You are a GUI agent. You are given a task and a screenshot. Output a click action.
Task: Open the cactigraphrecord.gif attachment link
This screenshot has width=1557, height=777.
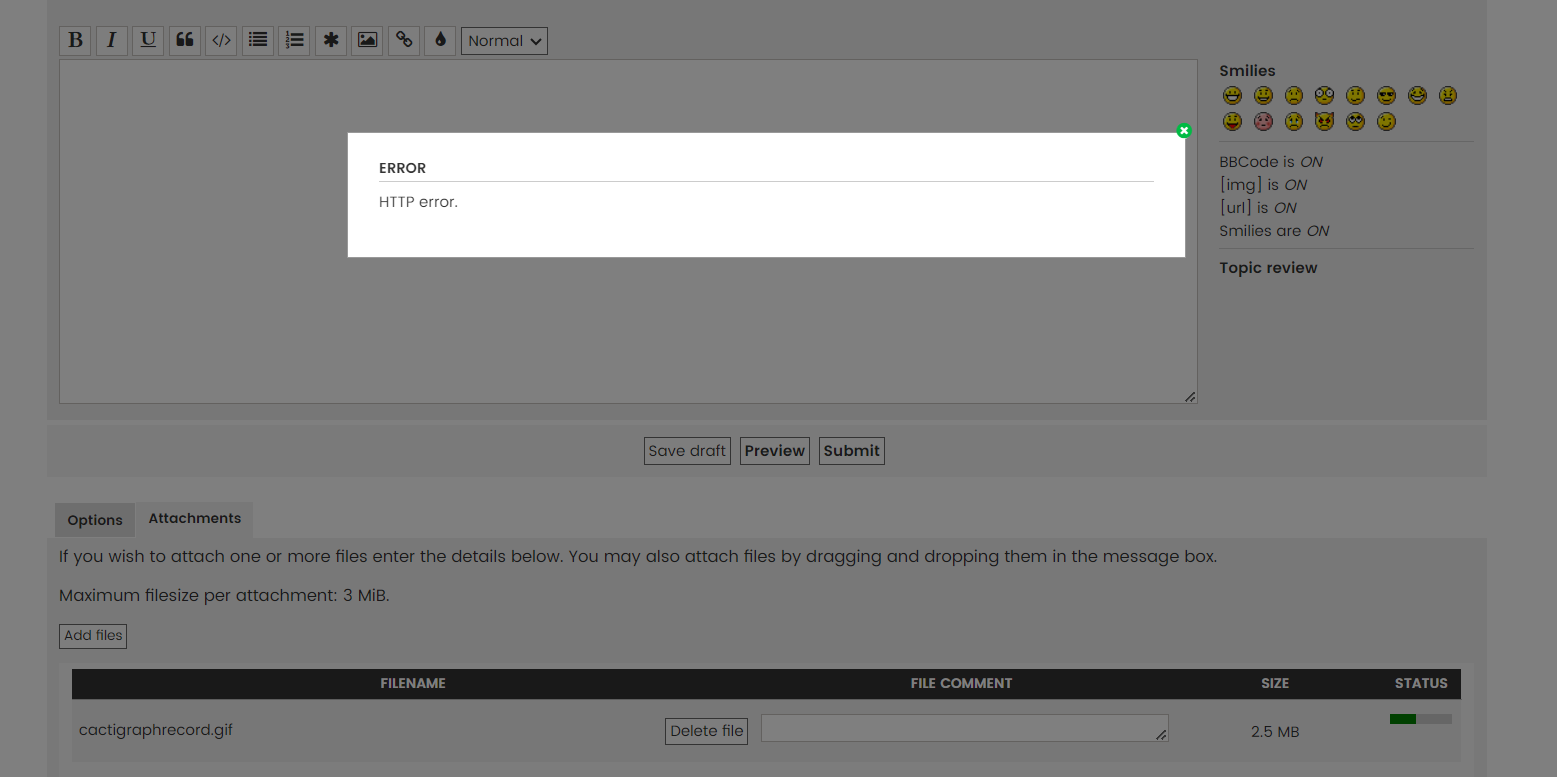[x=156, y=730]
